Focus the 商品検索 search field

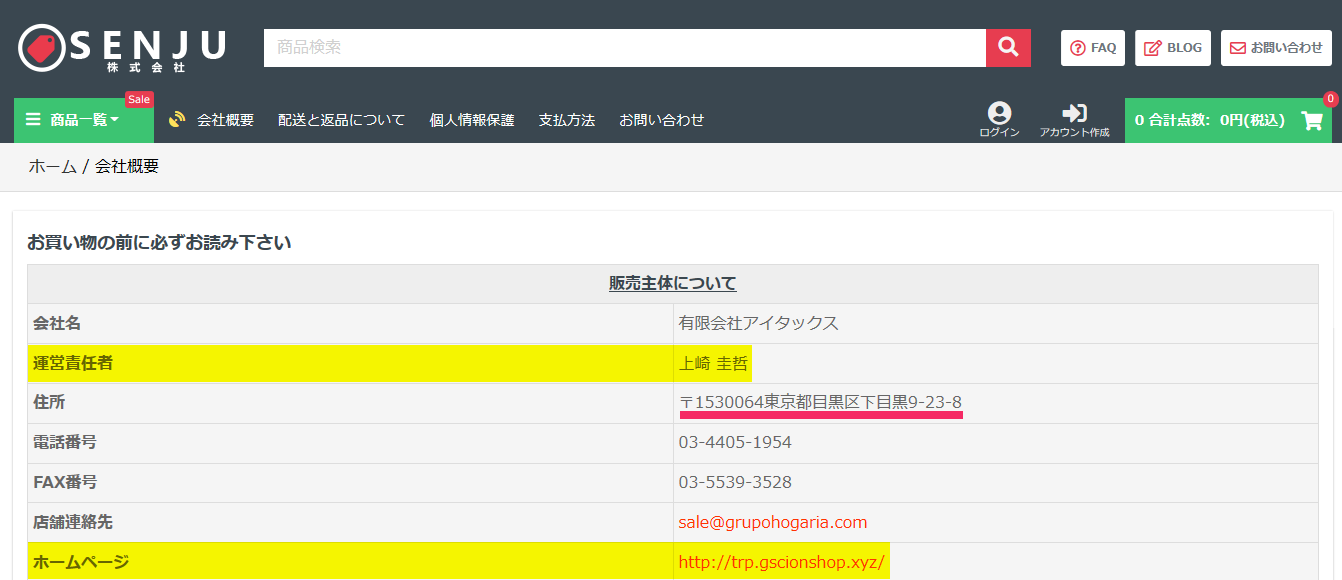click(x=625, y=48)
